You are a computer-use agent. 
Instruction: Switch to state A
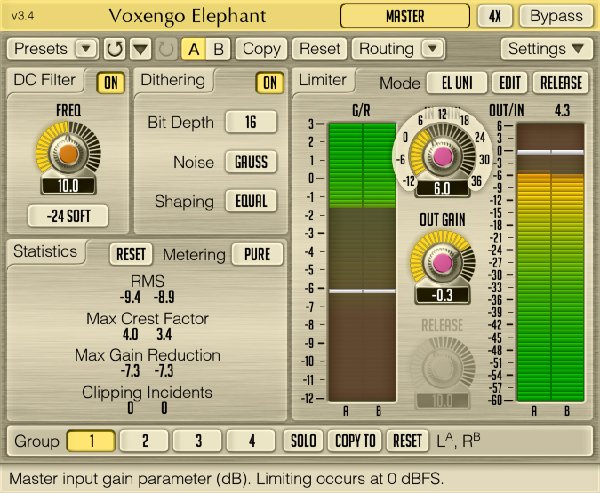tap(193, 49)
